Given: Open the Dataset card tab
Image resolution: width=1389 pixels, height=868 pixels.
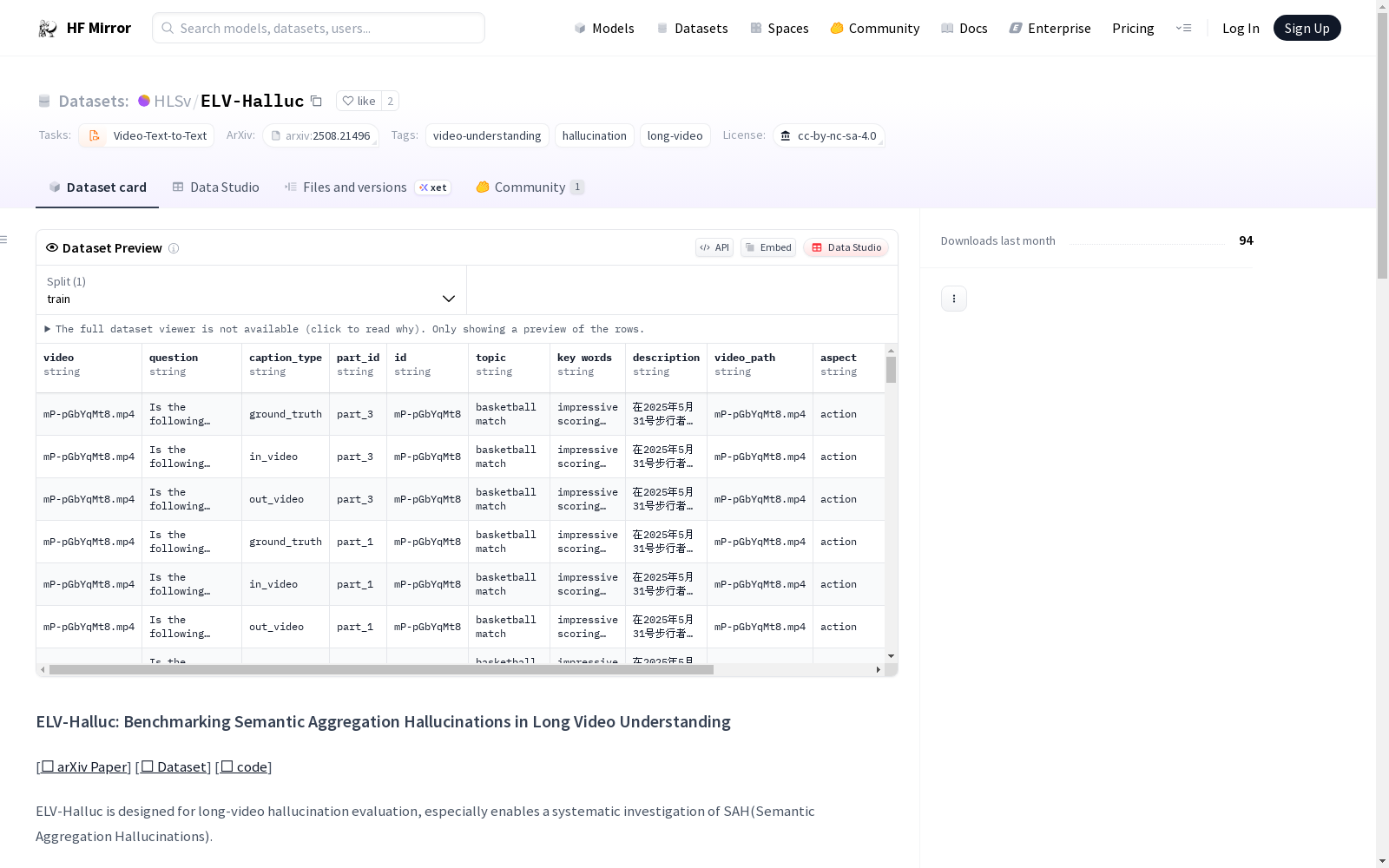Looking at the screenshot, I should point(97,187).
